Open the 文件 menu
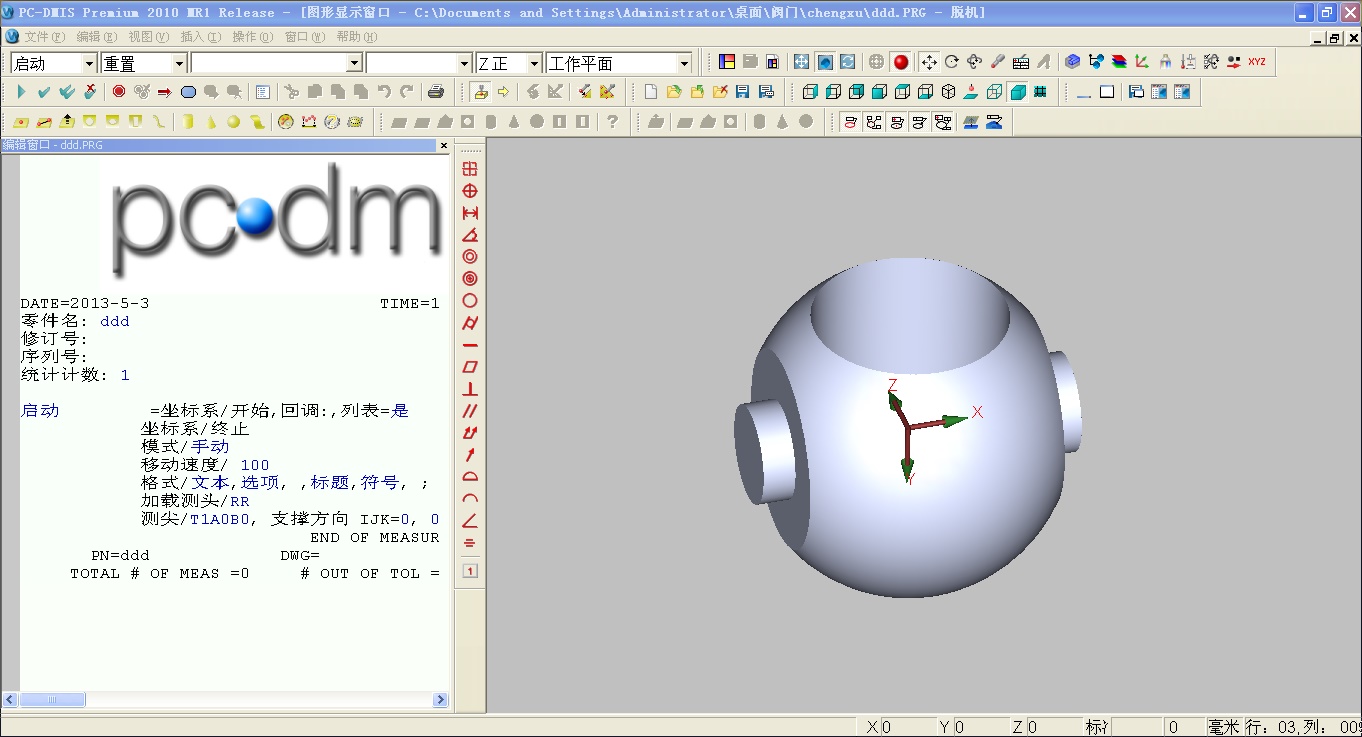 pos(44,37)
